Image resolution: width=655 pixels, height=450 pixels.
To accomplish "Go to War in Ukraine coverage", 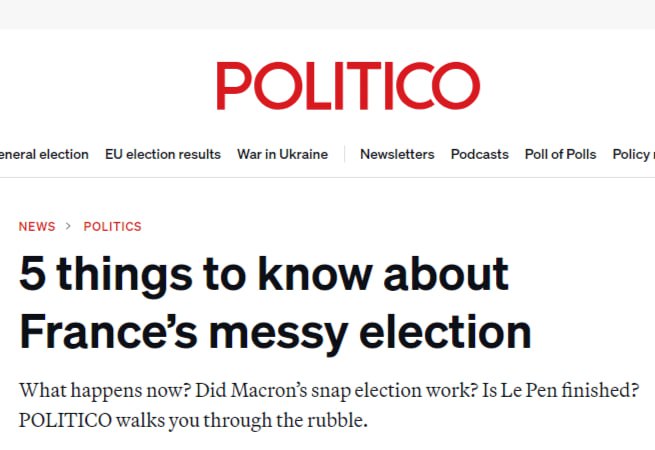I will tap(282, 154).
